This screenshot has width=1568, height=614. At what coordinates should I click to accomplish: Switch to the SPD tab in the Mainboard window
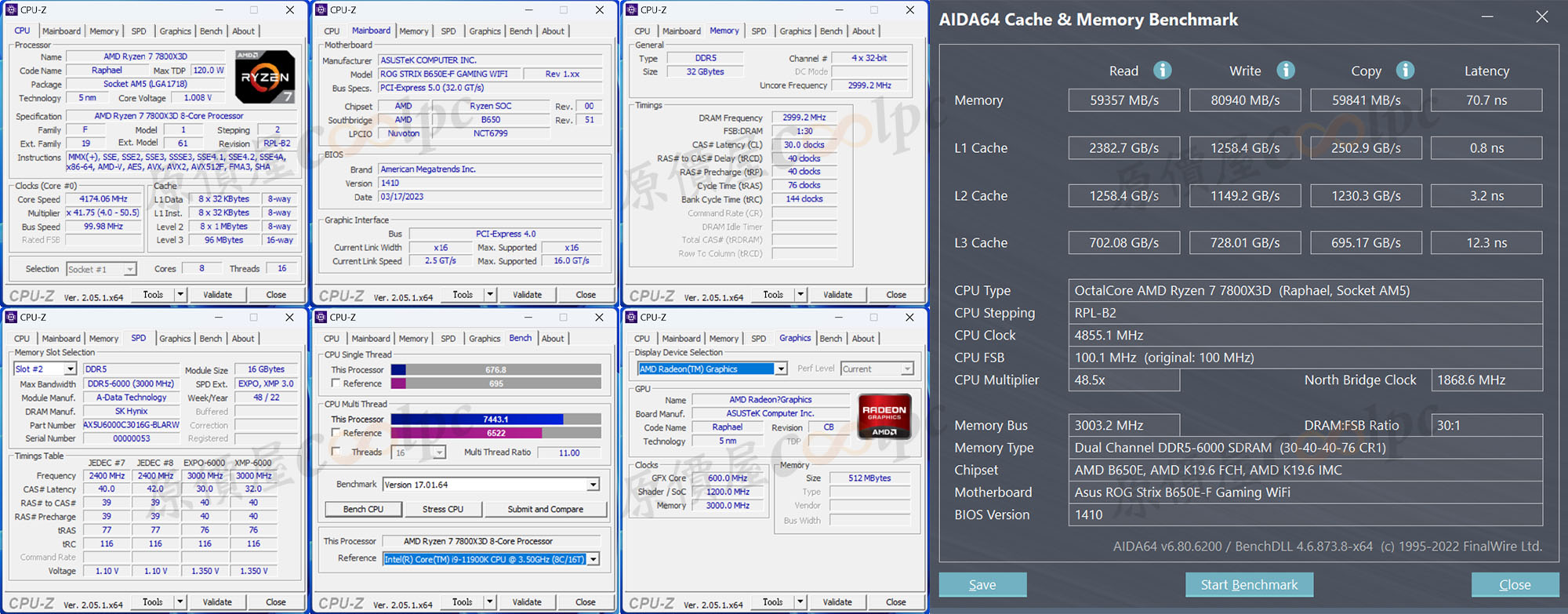point(448,31)
